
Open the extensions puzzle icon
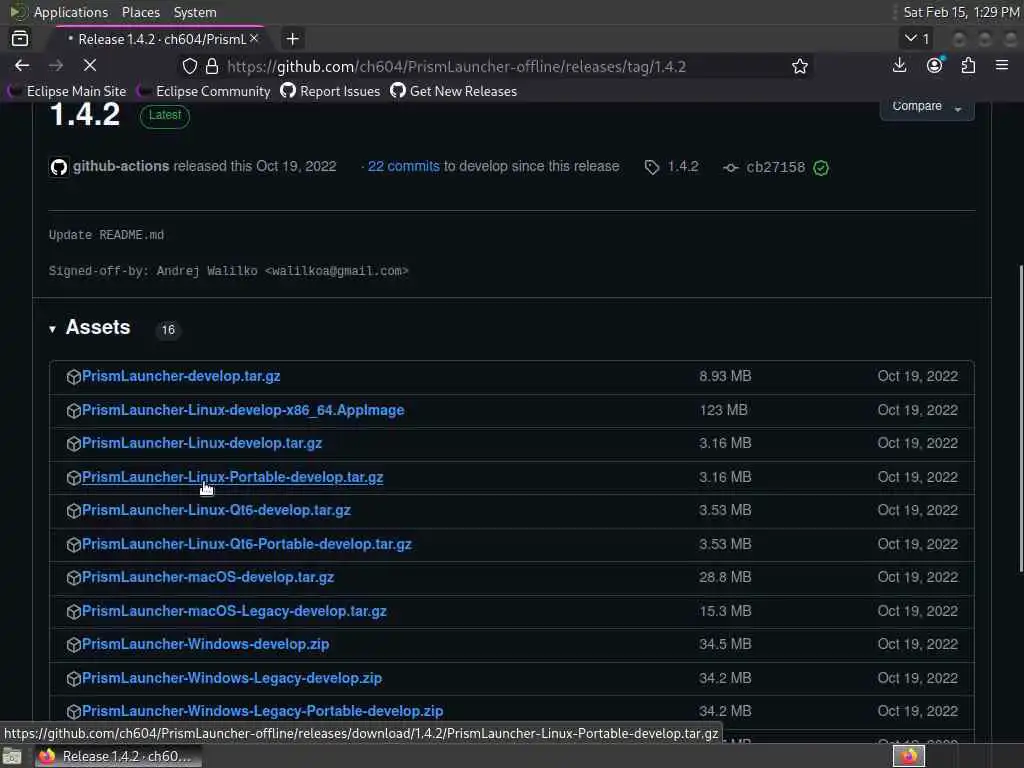point(968,65)
